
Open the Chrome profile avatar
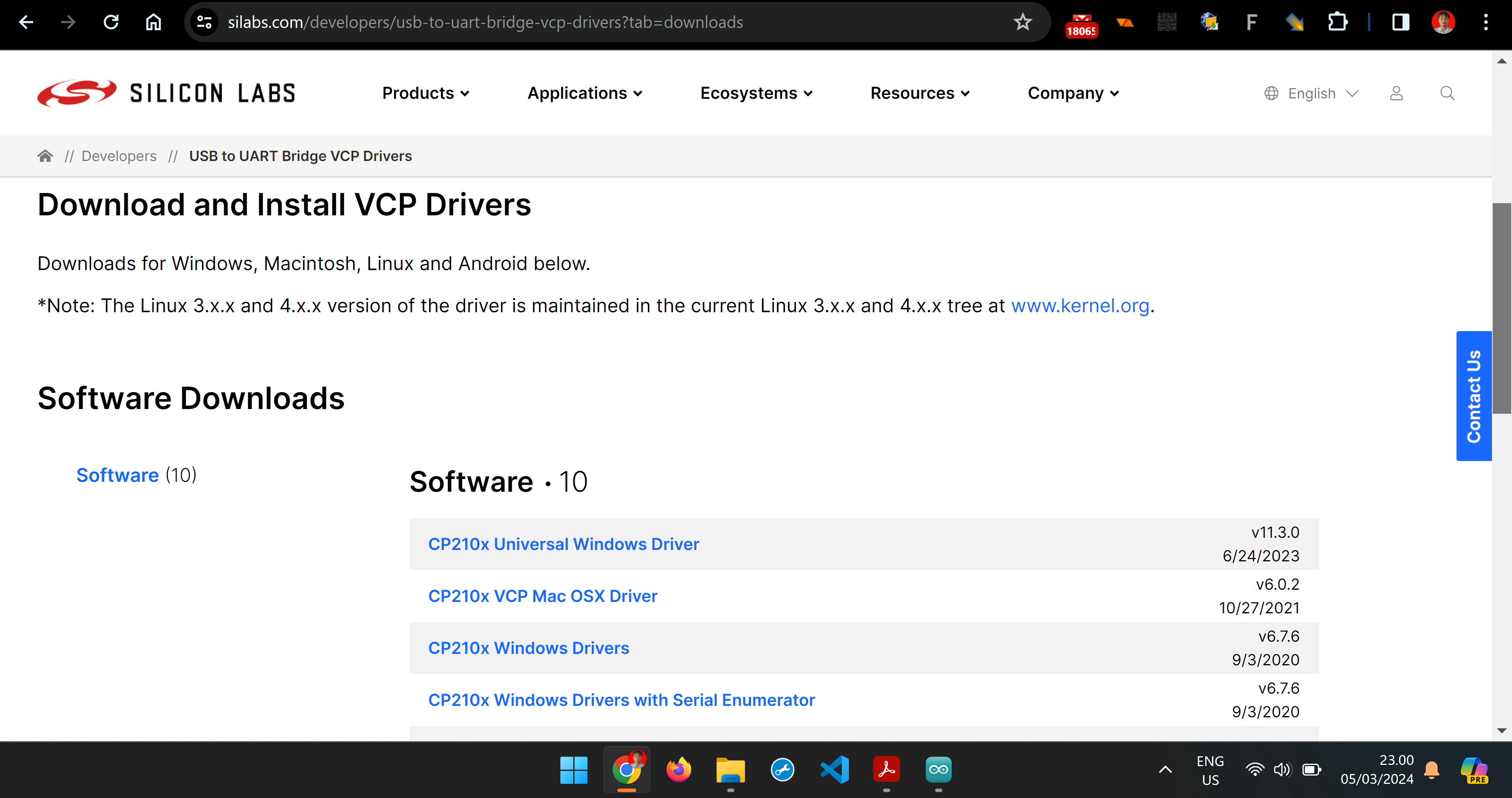(x=1443, y=22)
